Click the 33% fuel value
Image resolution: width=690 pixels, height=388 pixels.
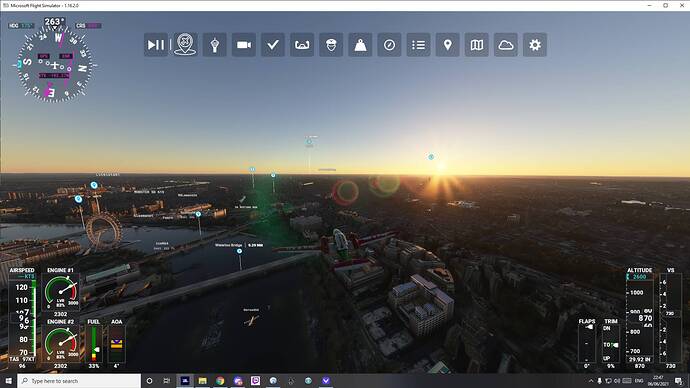coord(94,366)
